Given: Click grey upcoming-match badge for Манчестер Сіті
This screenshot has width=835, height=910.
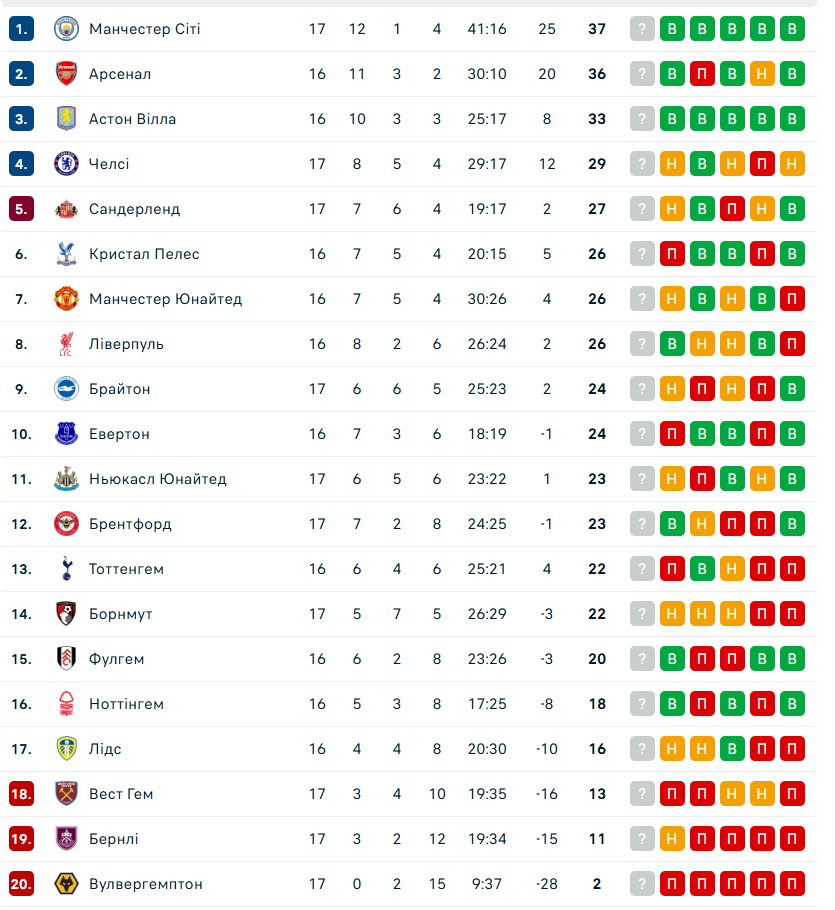Looking at the screenshot, I should (642, 29).
